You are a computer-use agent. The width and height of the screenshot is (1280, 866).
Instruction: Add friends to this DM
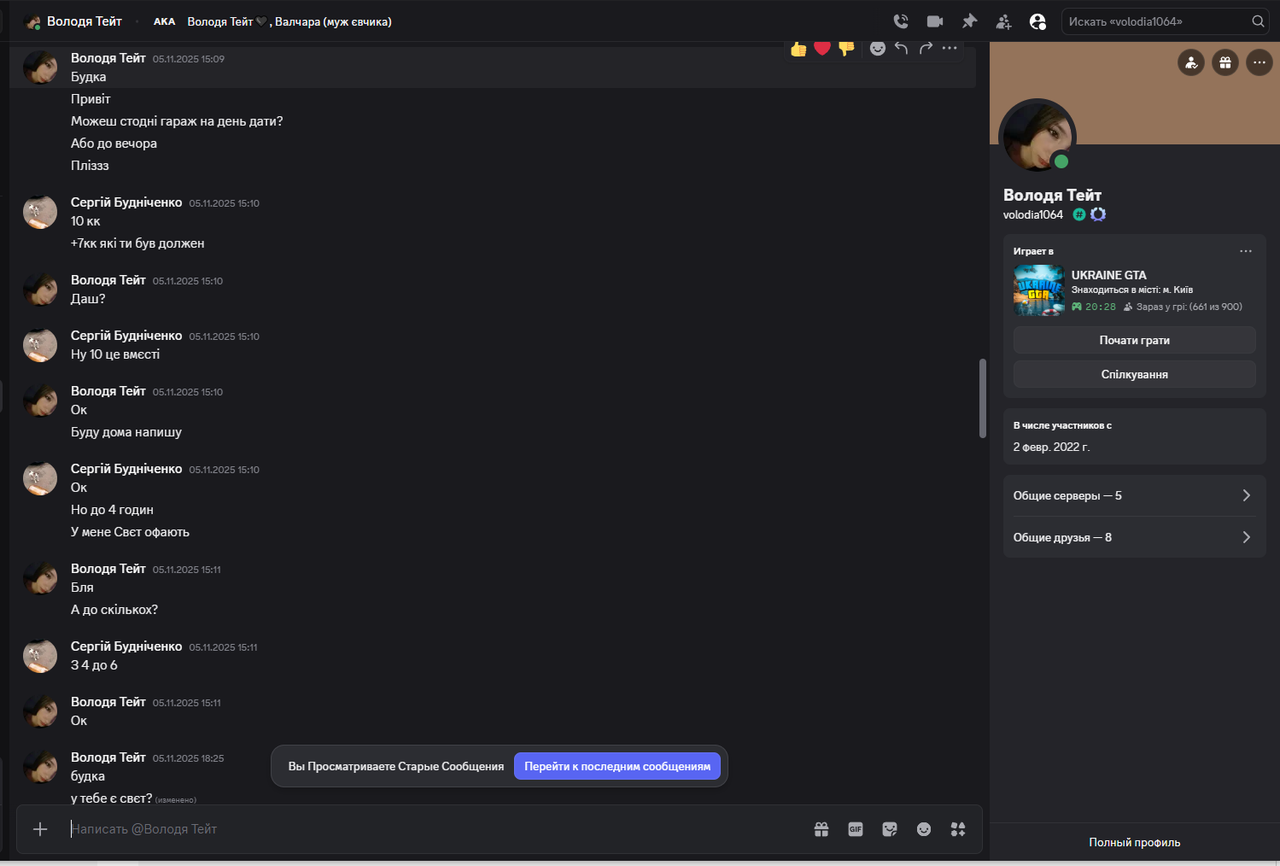coord(1003,21)
